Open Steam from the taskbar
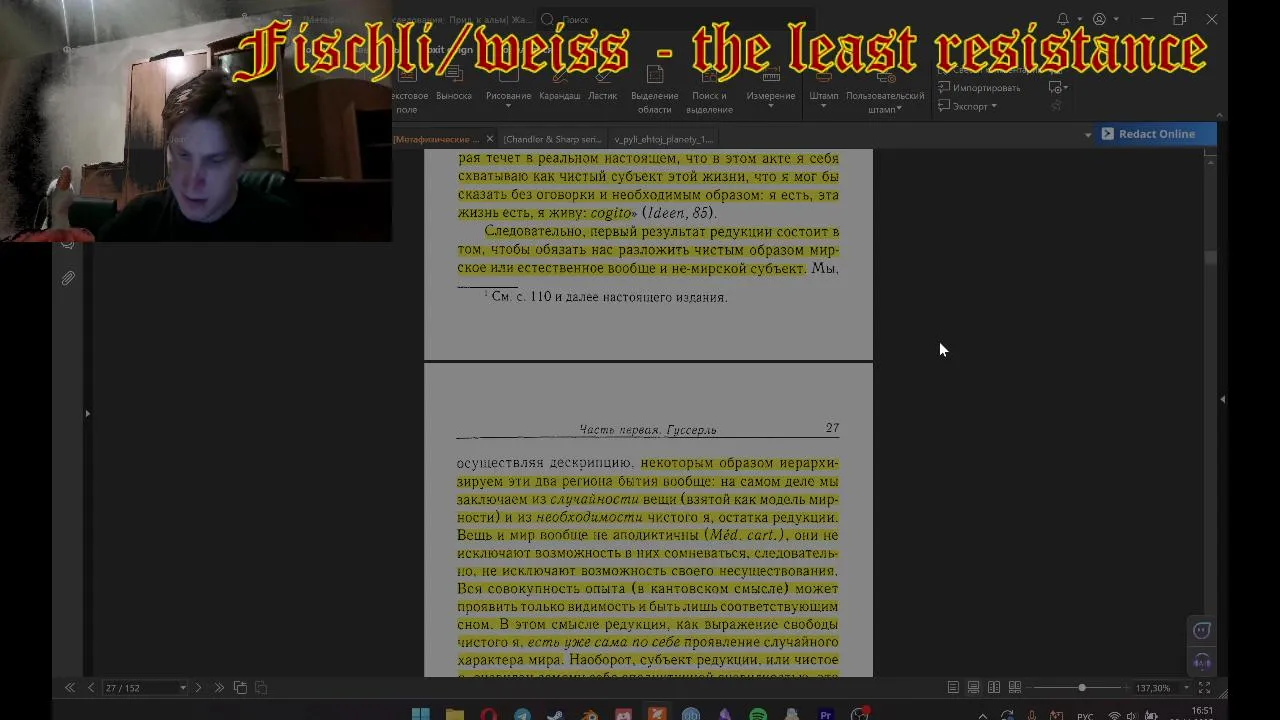 [x=556, y=714]
